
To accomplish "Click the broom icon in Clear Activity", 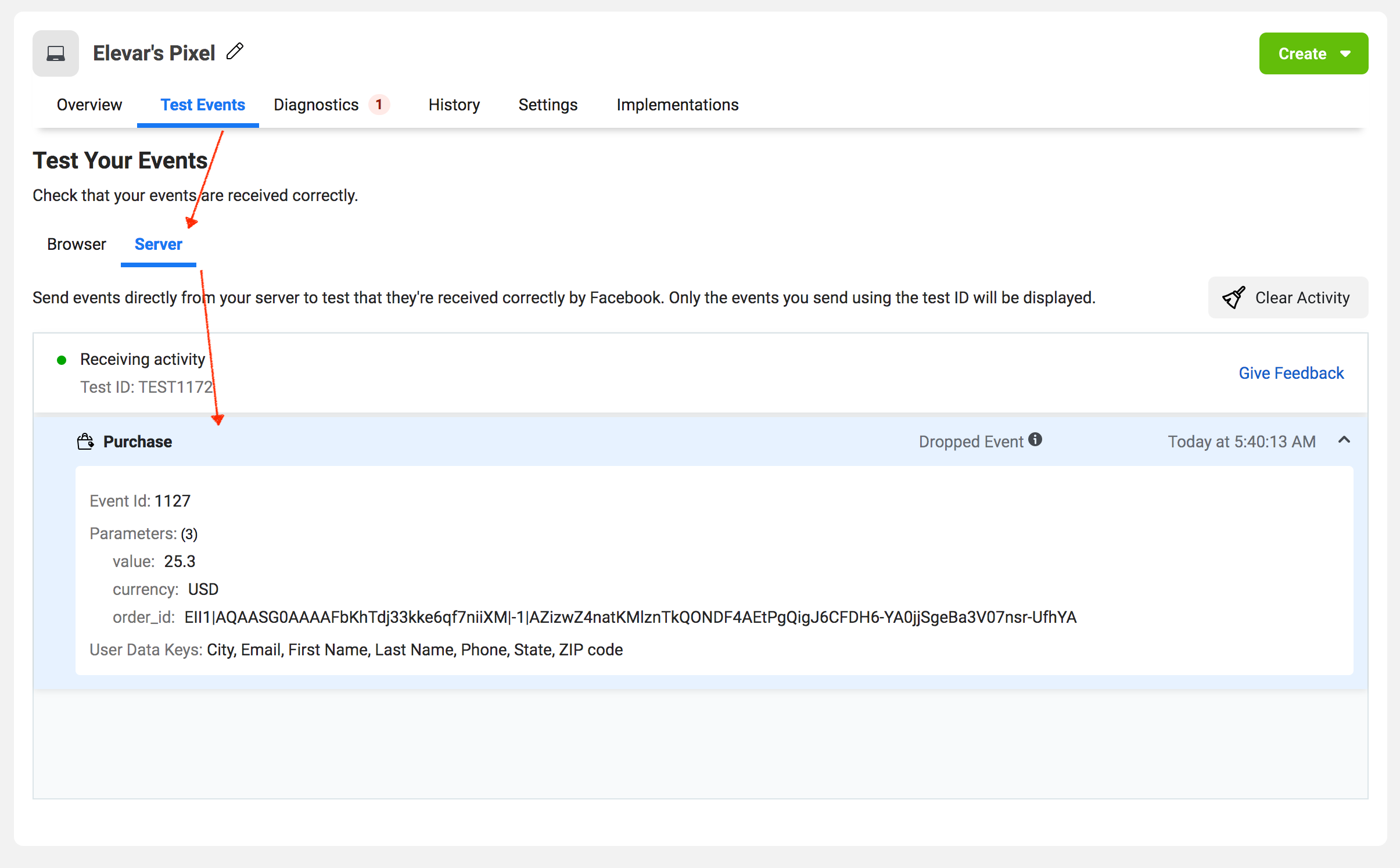I will (1233, 297).
